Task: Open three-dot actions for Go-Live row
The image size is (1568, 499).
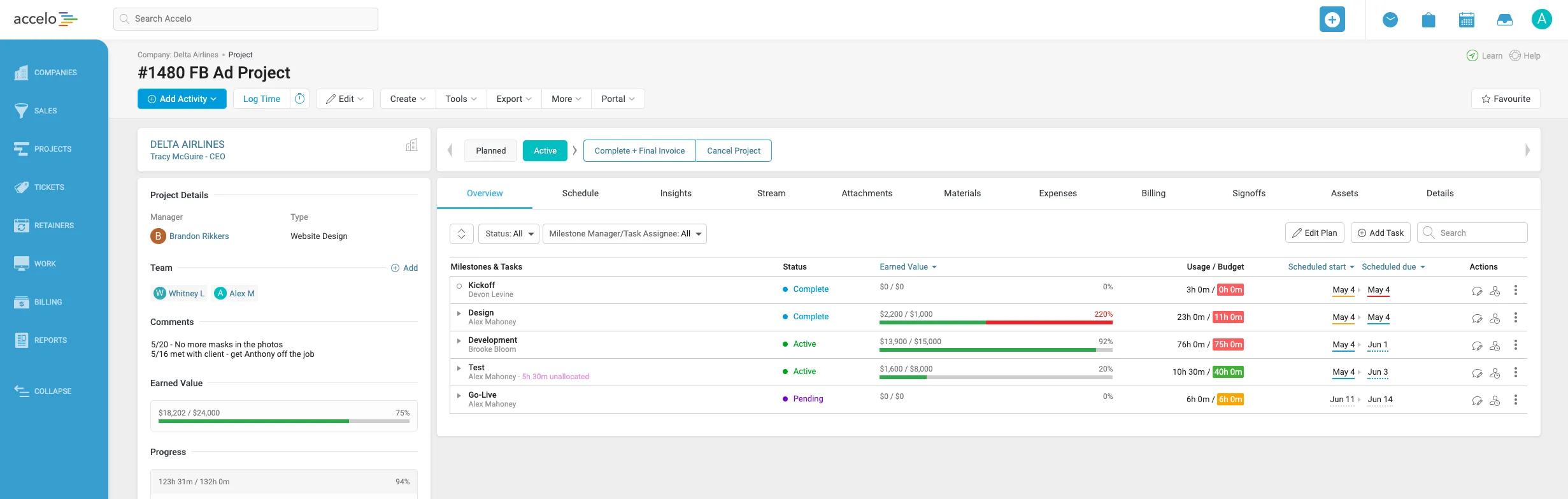Action: pos(1516,400)
